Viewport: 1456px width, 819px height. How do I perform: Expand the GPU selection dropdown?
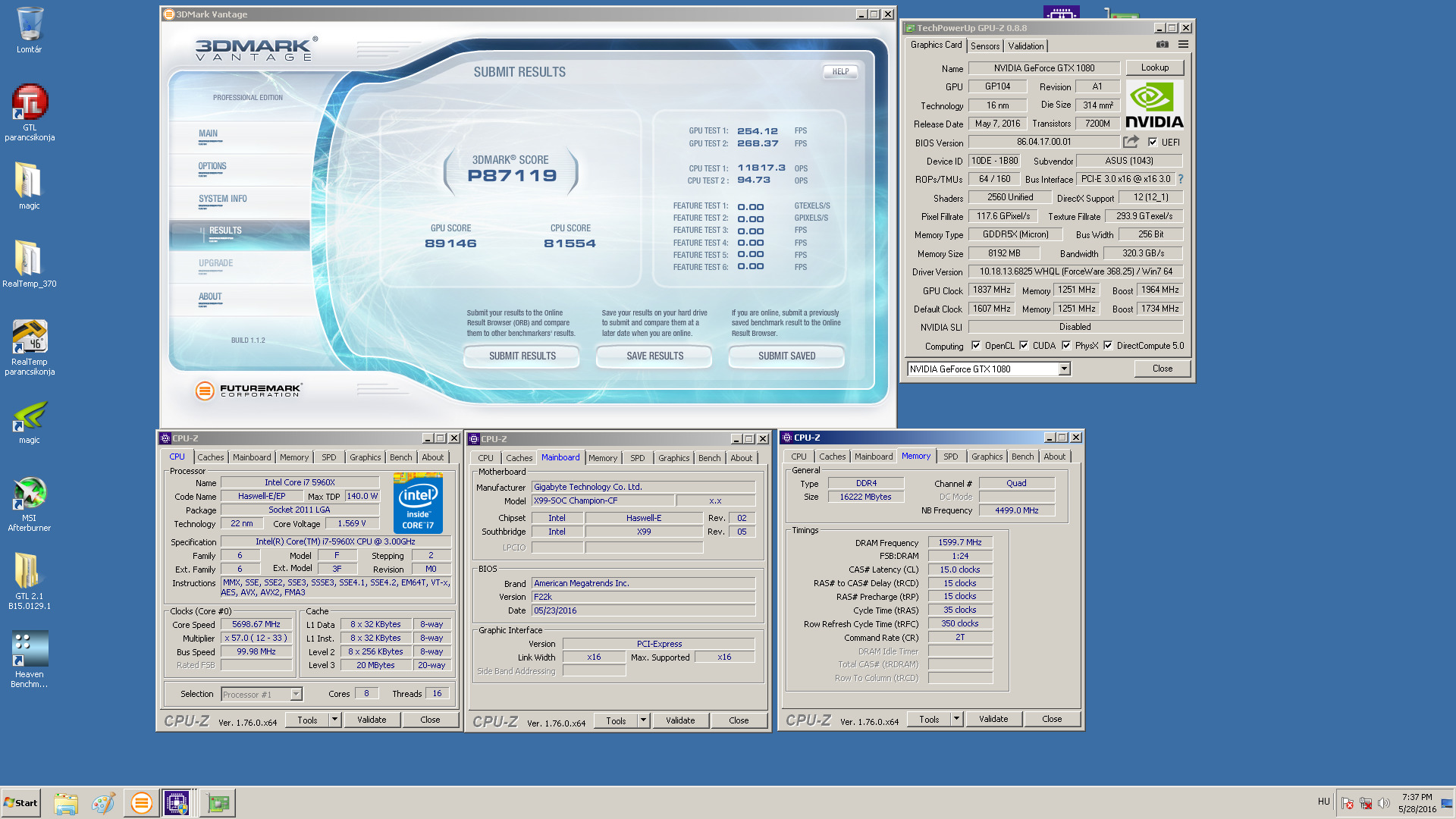[x=1064, y=369]
